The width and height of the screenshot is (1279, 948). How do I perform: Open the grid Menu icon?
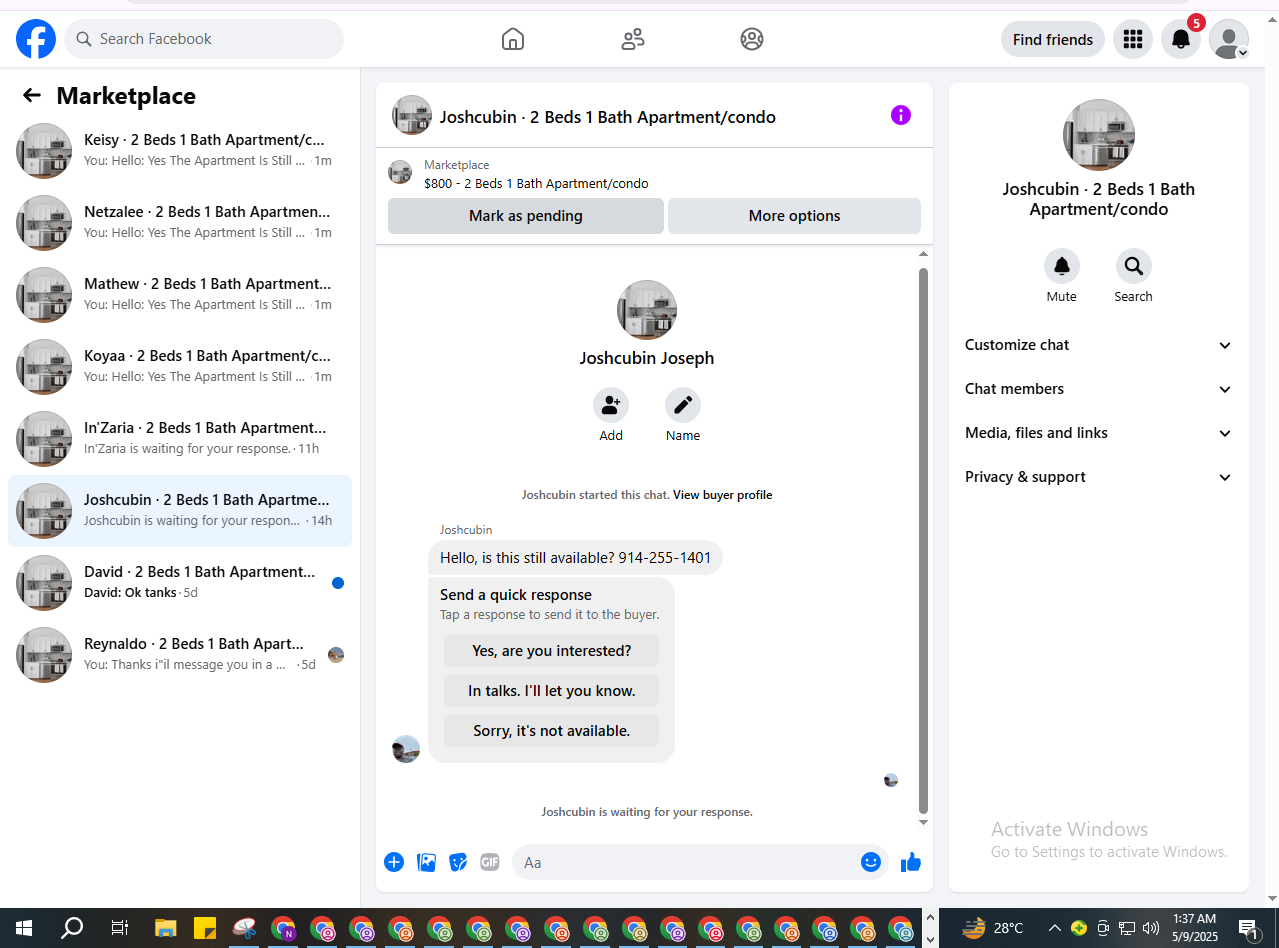click(1133, 39)
